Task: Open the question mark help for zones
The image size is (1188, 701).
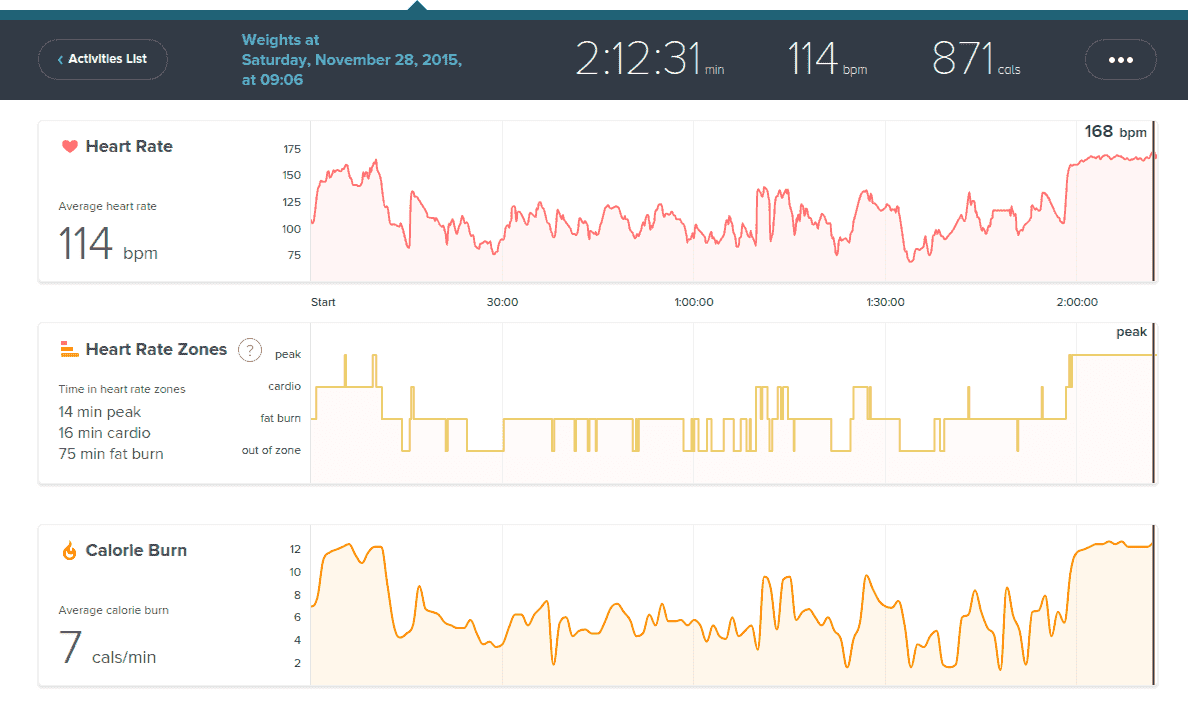Action: coord(249,350)
